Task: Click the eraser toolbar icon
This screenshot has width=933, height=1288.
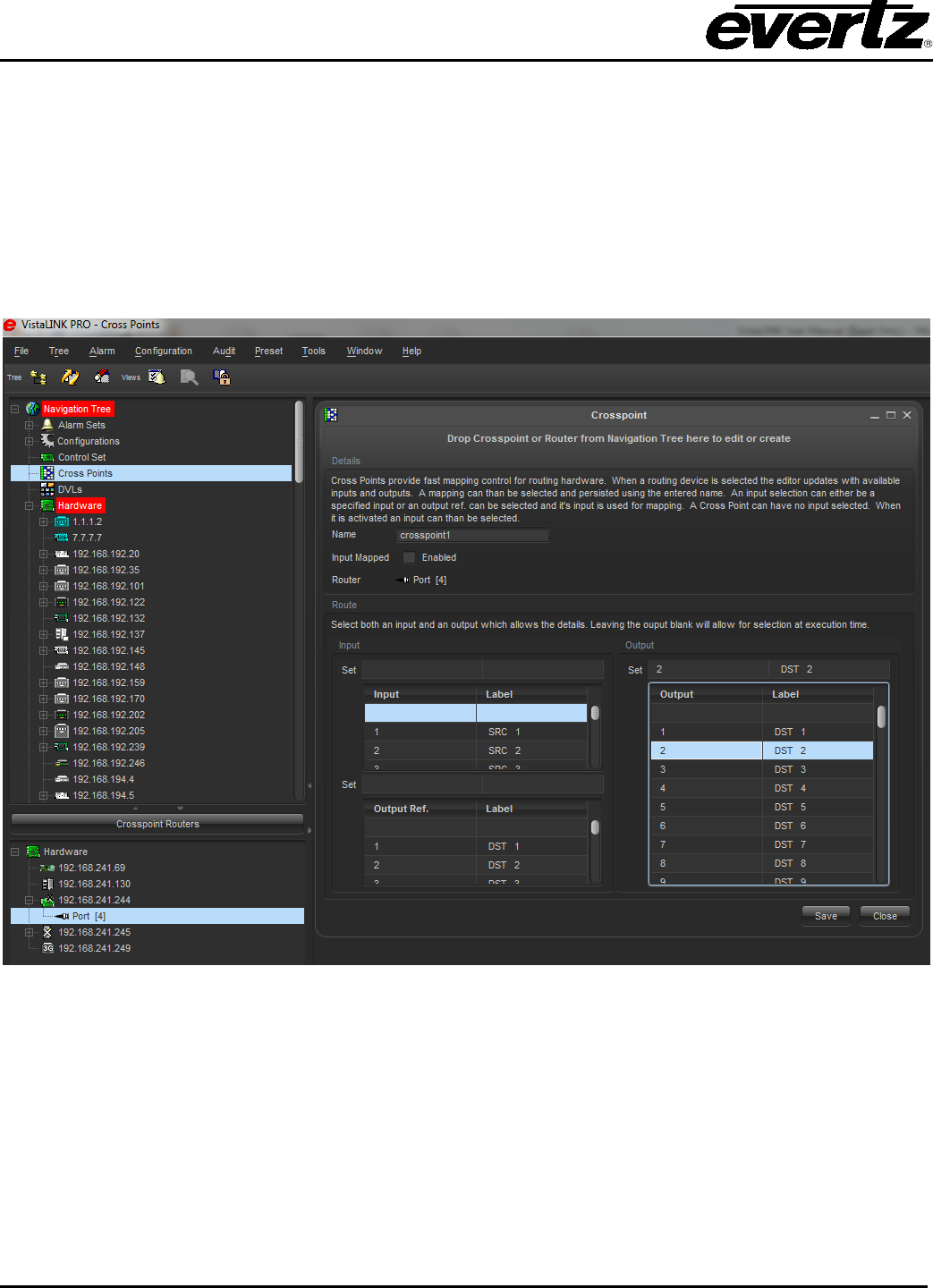Action: (102, 377)
